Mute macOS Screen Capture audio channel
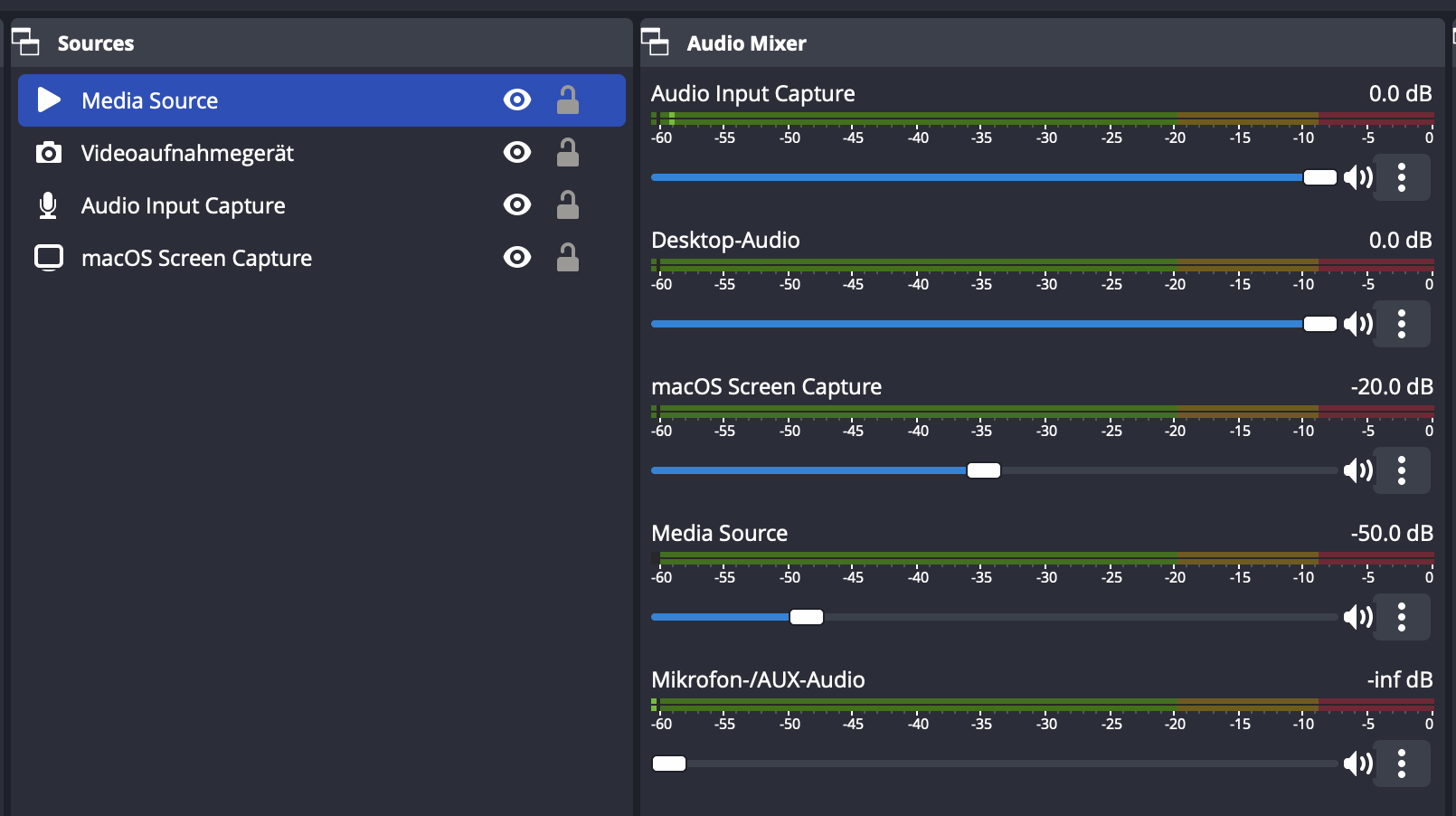The height and width of the screenshot is (816, 1456). [x=1358, y=470]
